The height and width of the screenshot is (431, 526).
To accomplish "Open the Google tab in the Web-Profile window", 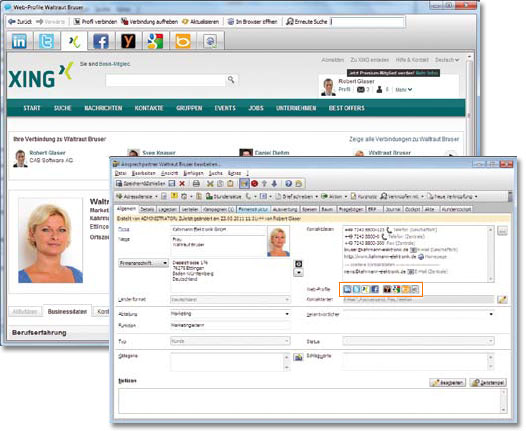I will point(155,41).
